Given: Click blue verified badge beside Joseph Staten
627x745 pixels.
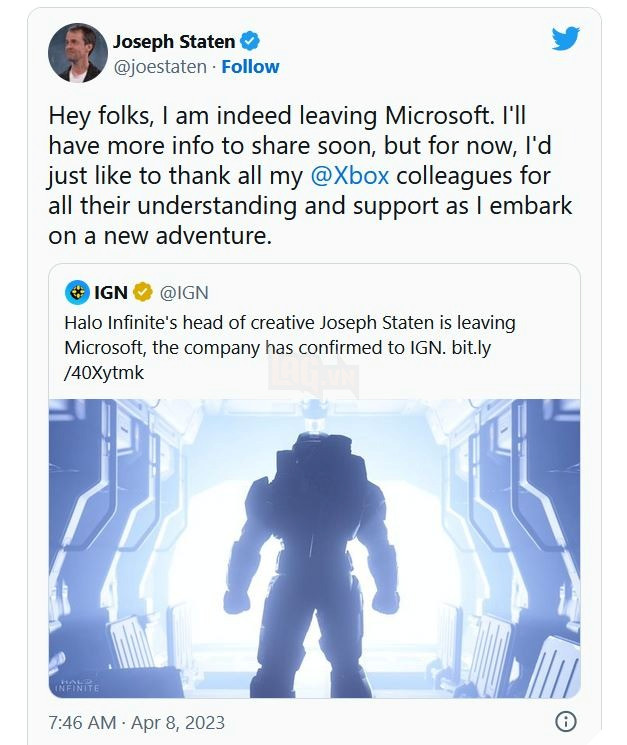Looking at the screenshot, I should [251, 41].
